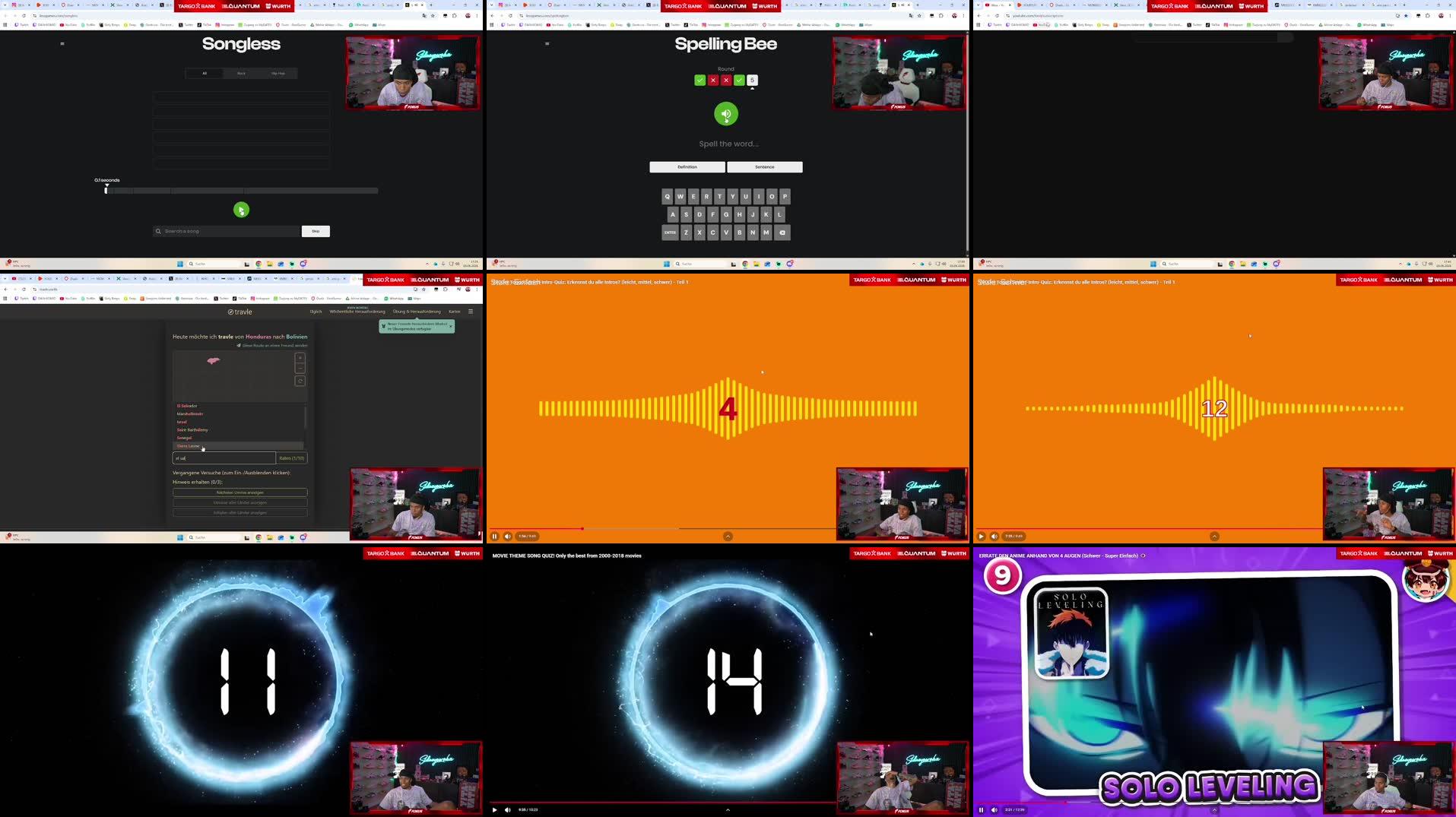1456x817 pixels.
Task: Show hidden tray icons in Songless screen taskbar
Action: 427,264
